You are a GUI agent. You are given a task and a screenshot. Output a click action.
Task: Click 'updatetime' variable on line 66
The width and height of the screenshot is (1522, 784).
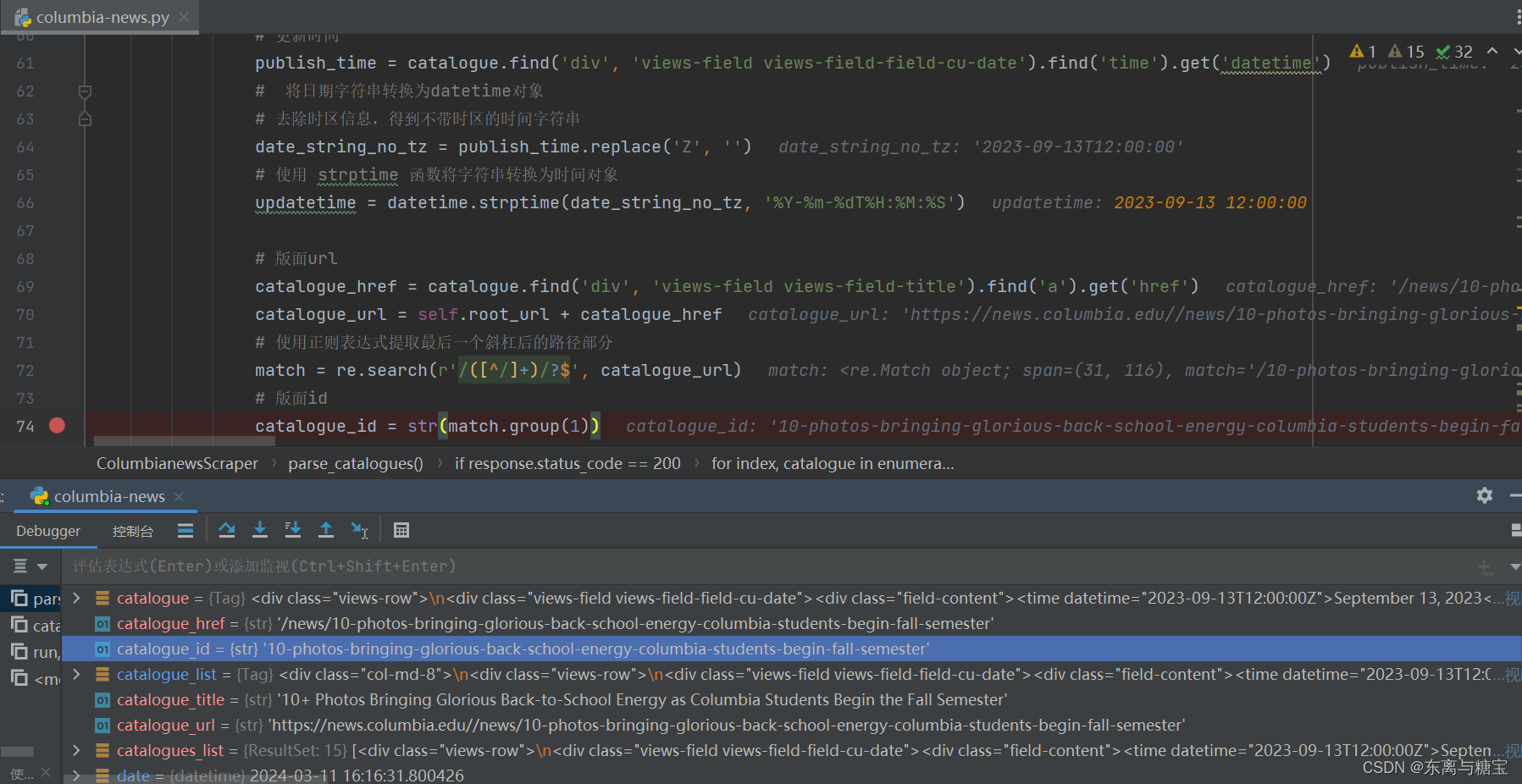coord(306,203)
